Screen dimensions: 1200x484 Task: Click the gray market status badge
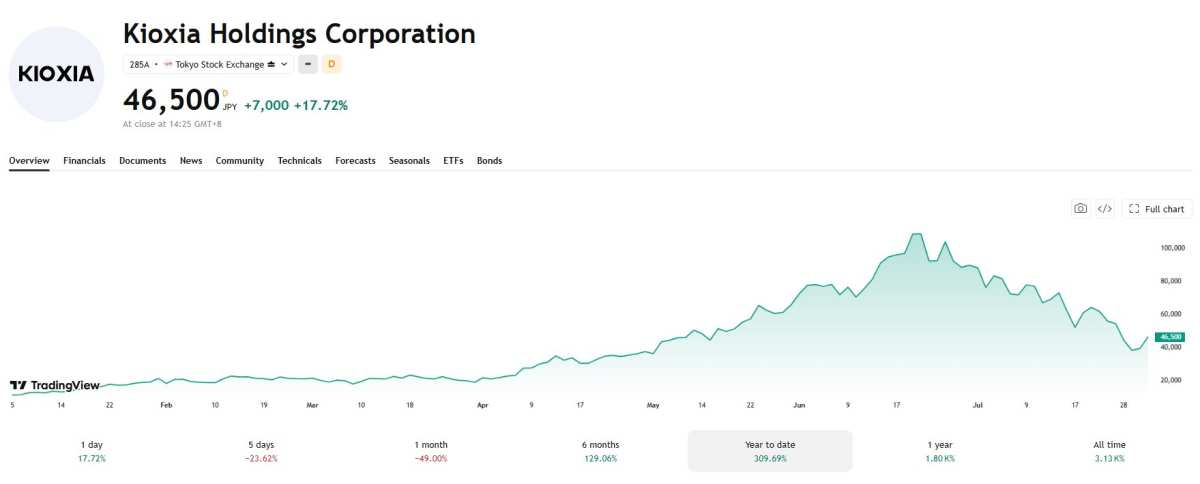coord(308,64)
